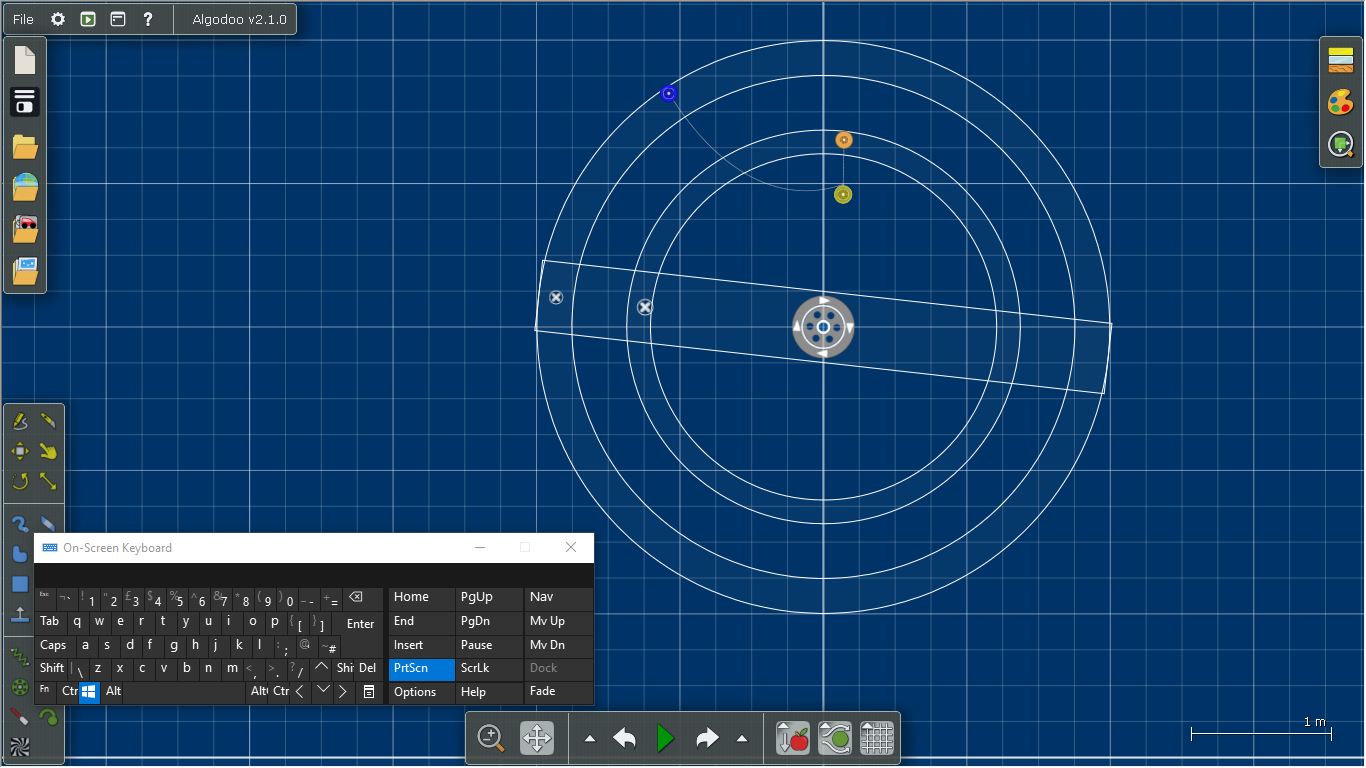This screenshot has height=768, width=1366.
Task: Click the outer-left fixate cross marker
Action: click(556, 297)
